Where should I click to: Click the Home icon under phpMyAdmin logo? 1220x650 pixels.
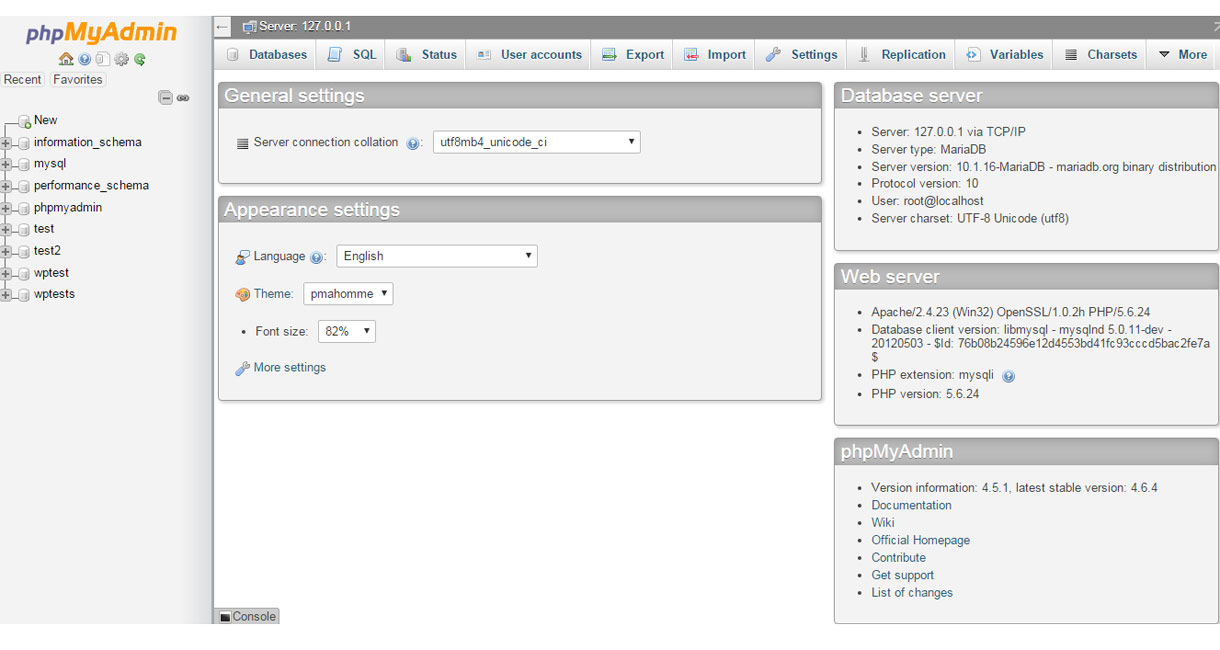click(66, 59)
